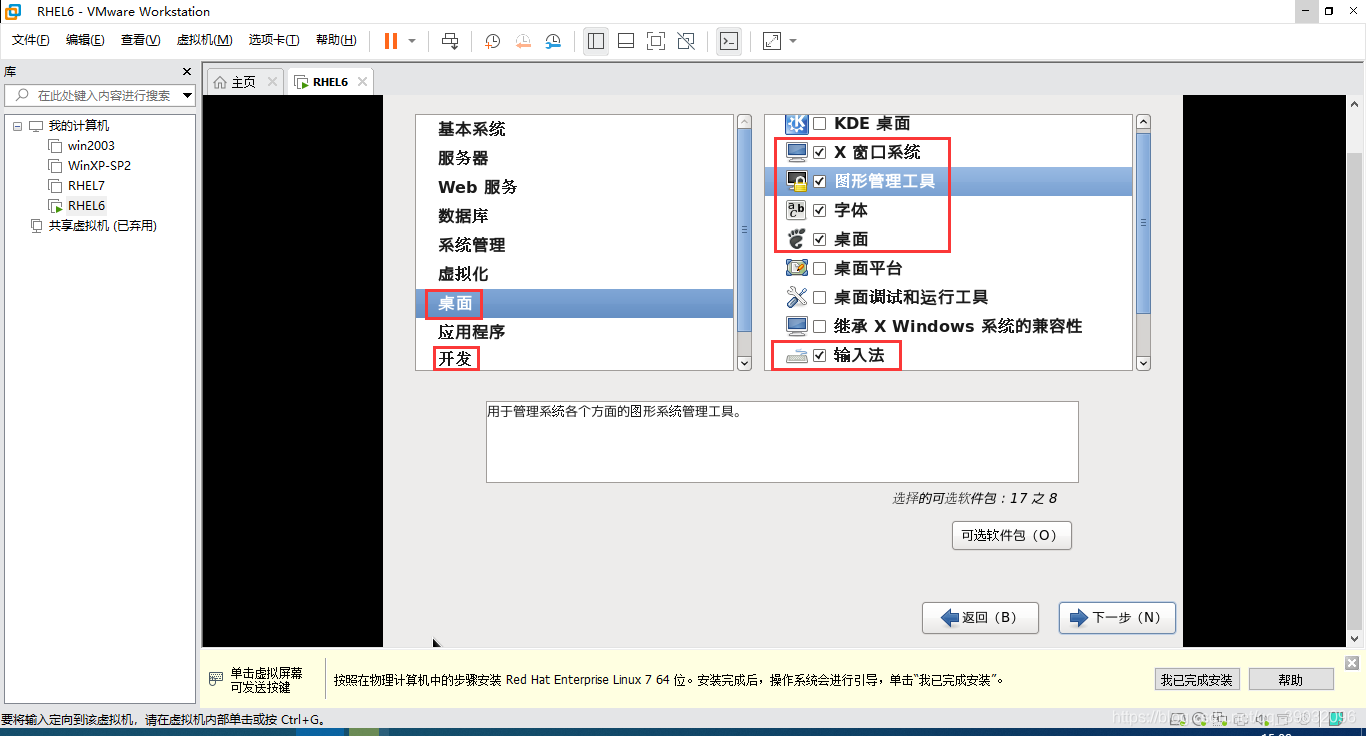Open the 编辑(E) menu

pos(85,40)
